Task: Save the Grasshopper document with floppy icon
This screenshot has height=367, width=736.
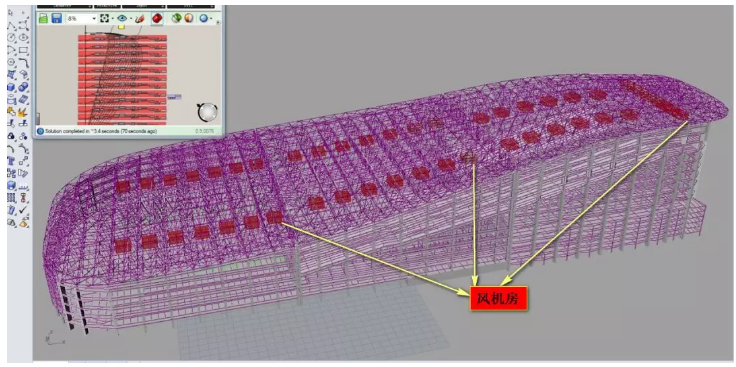Action: coord(57,18)
